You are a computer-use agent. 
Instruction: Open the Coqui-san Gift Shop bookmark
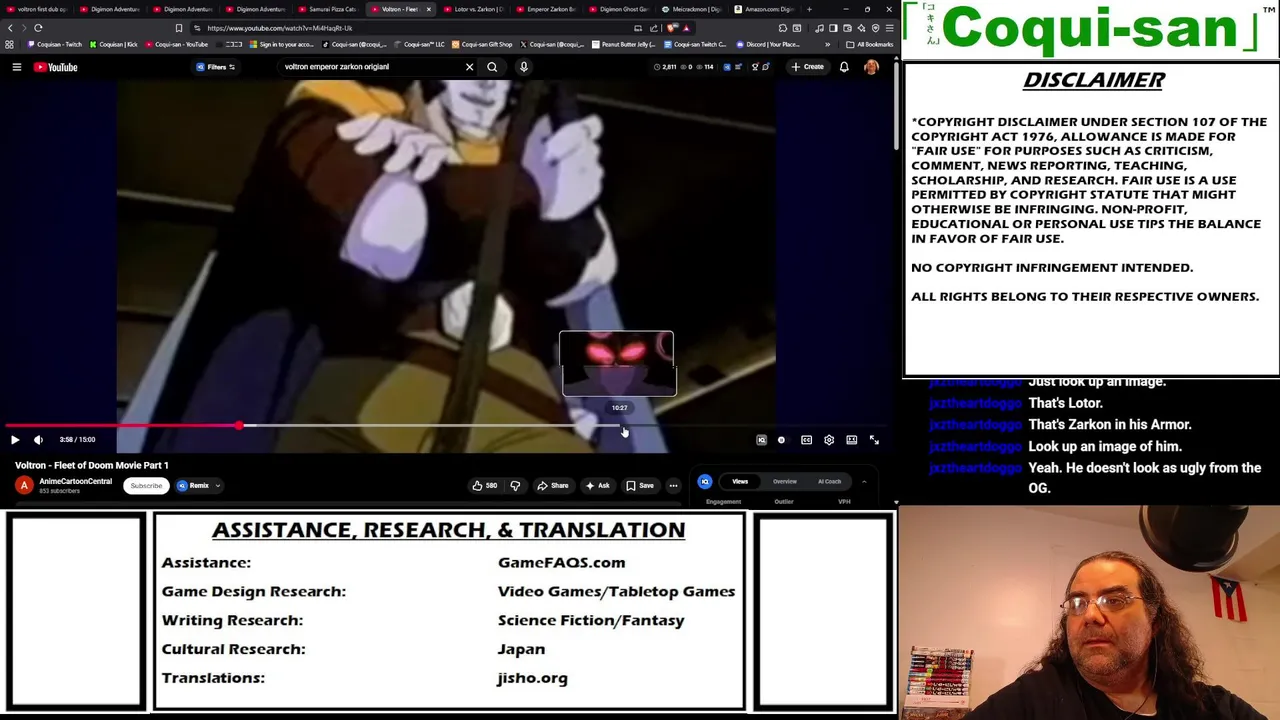[482, 44]
